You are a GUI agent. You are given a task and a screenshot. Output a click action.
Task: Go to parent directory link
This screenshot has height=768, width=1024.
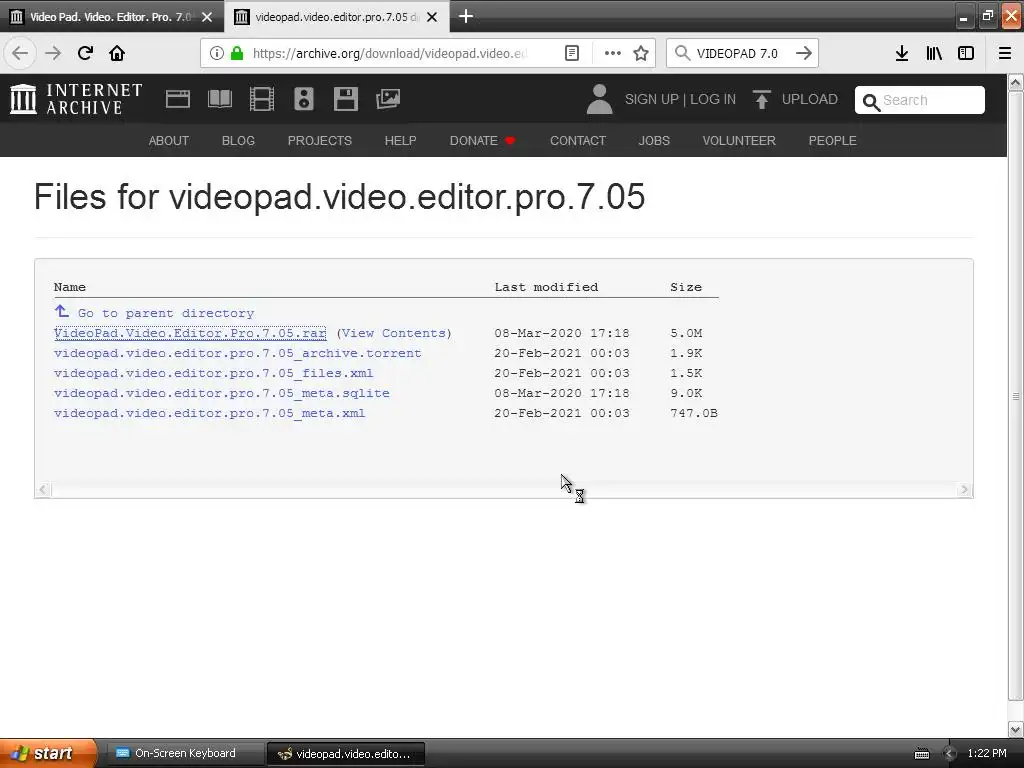[166, 313]
